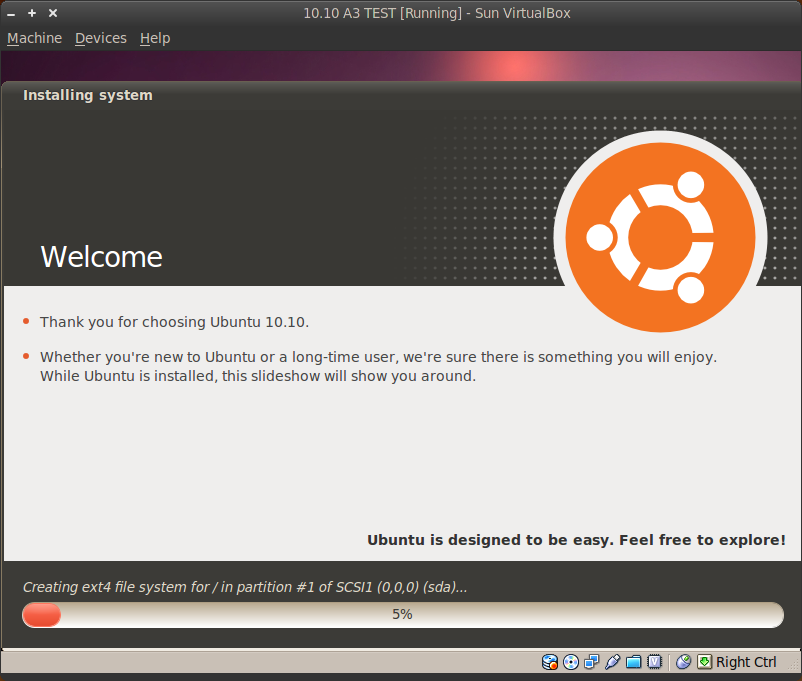Image resolution: width=802 pixels, height=681 pixels.
Task: Click the "While Ubuntu is installed" slideshow sentence
Action: 258,377
